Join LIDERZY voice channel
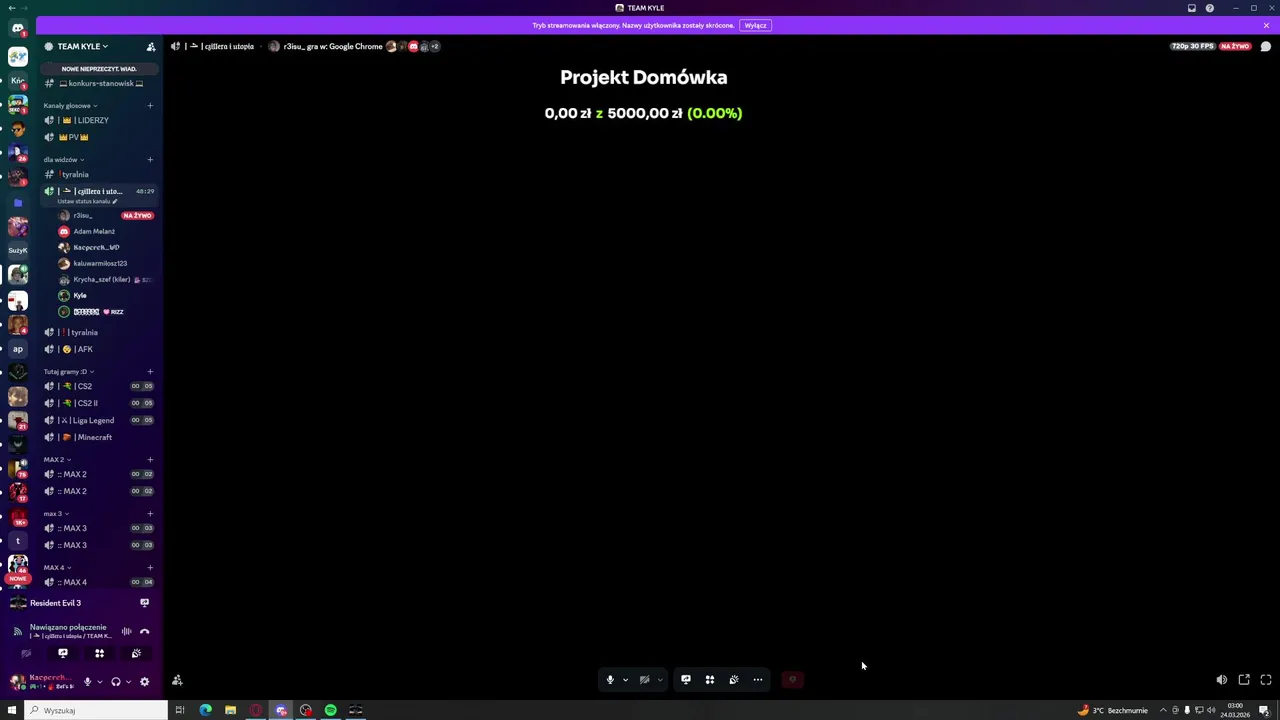This screenshot has height=720, width=1280. [99, 120]
